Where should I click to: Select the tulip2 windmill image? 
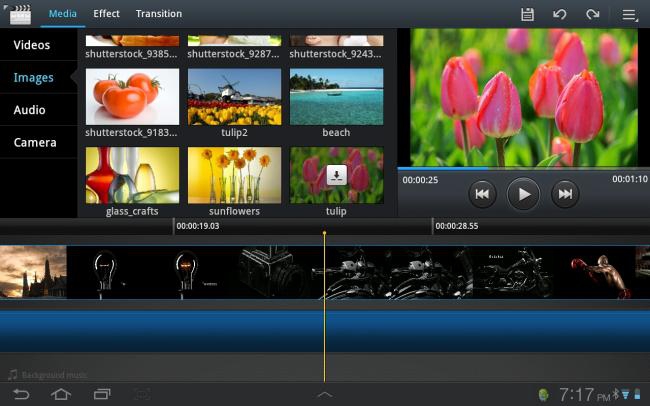[234, 97]
